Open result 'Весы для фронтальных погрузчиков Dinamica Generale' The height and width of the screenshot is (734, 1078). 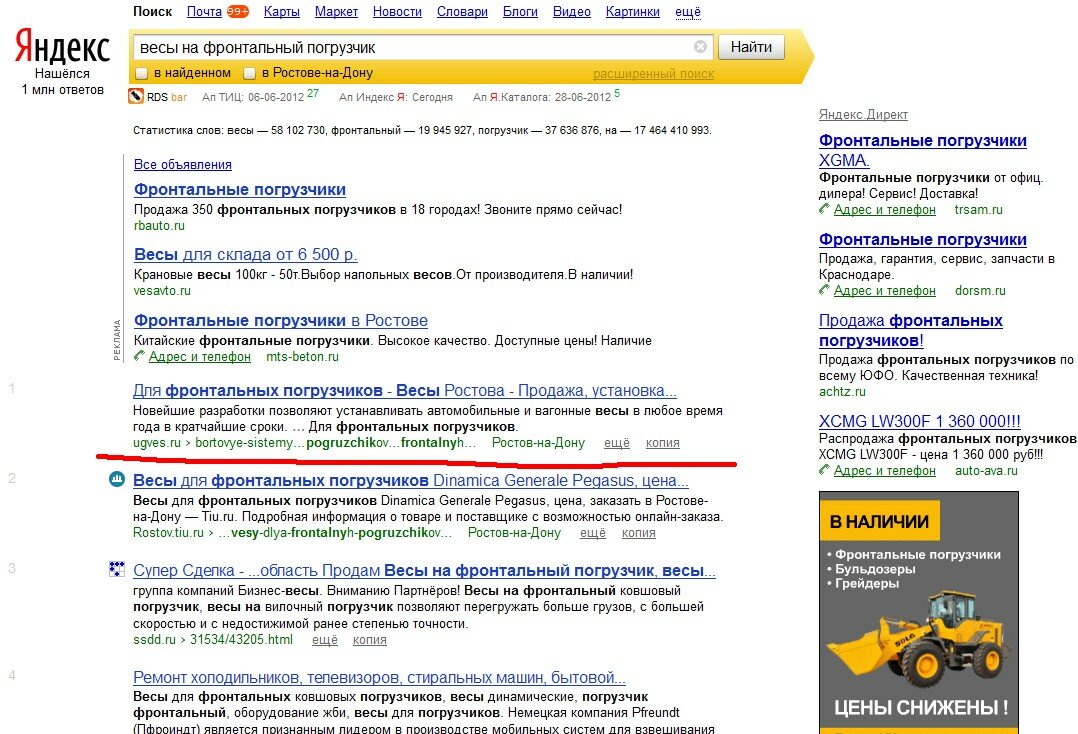tap(410, 480)
